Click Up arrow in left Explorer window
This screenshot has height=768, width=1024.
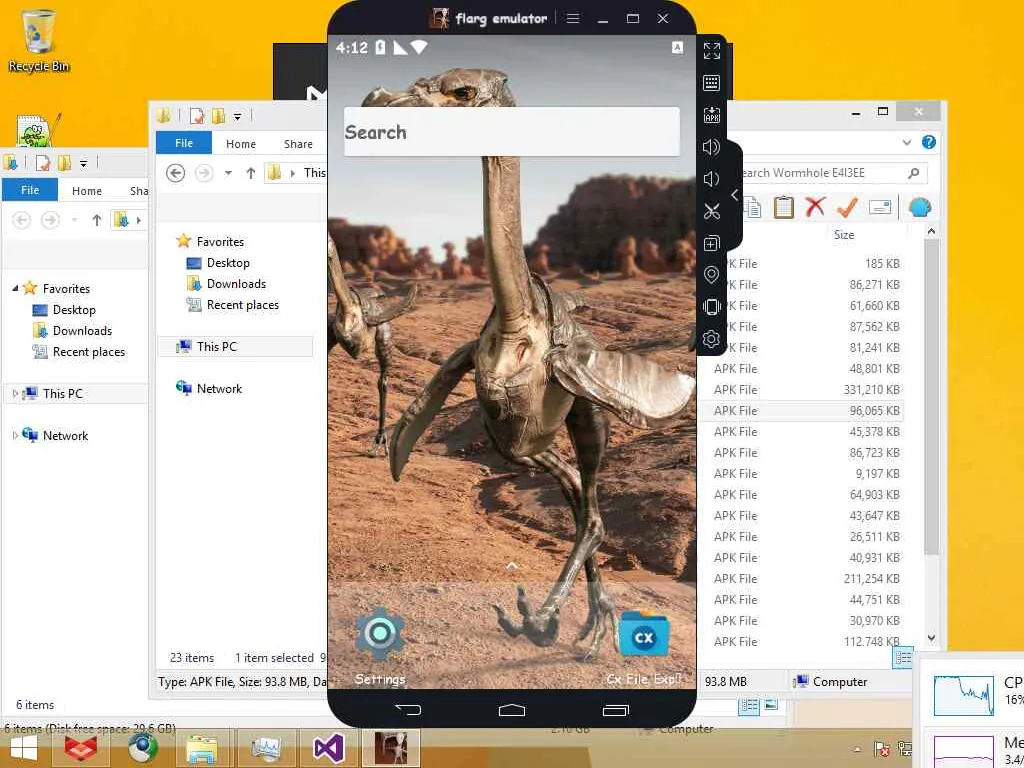coord(97,220)
